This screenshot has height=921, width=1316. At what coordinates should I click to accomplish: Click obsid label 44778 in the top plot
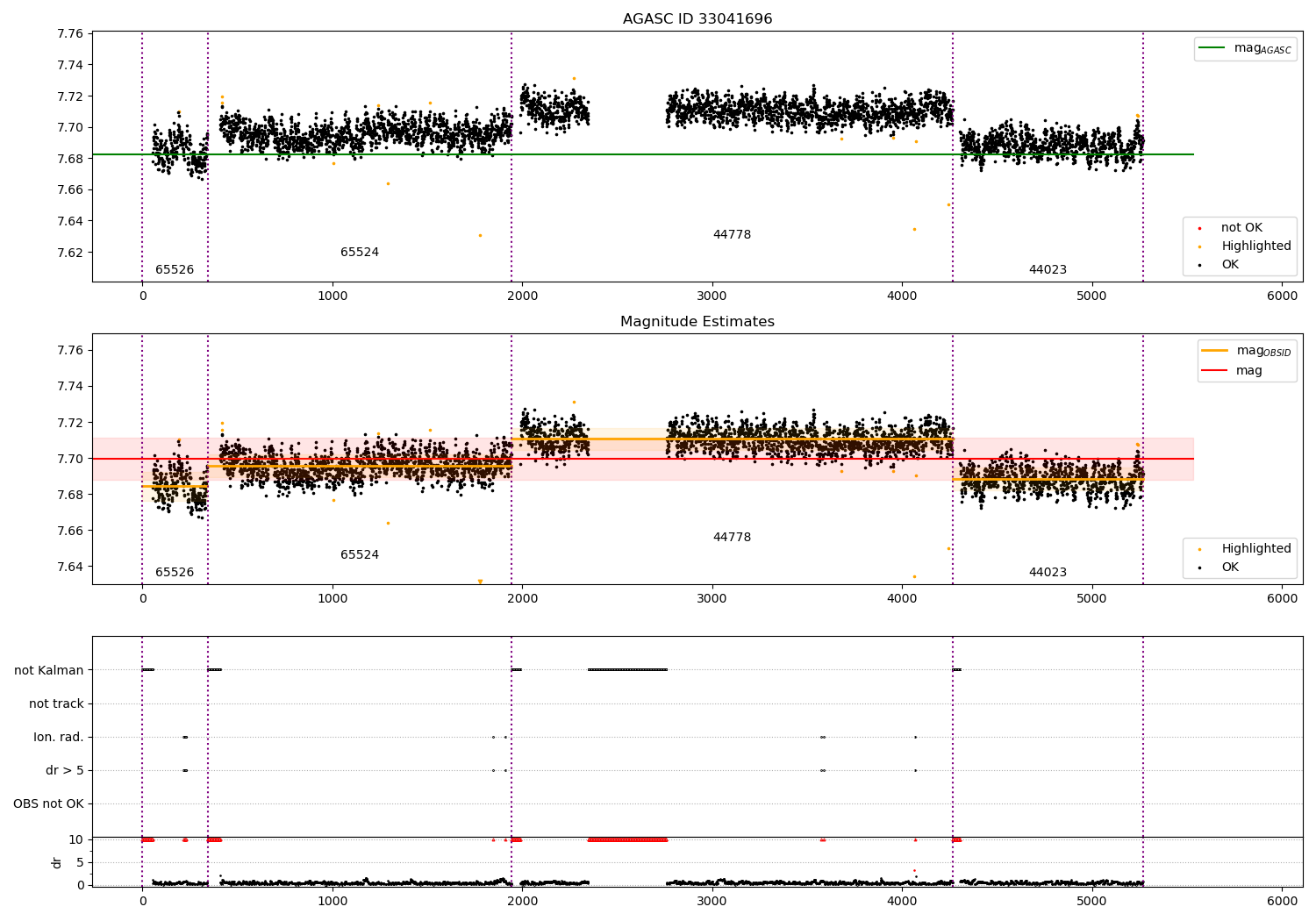732,235
